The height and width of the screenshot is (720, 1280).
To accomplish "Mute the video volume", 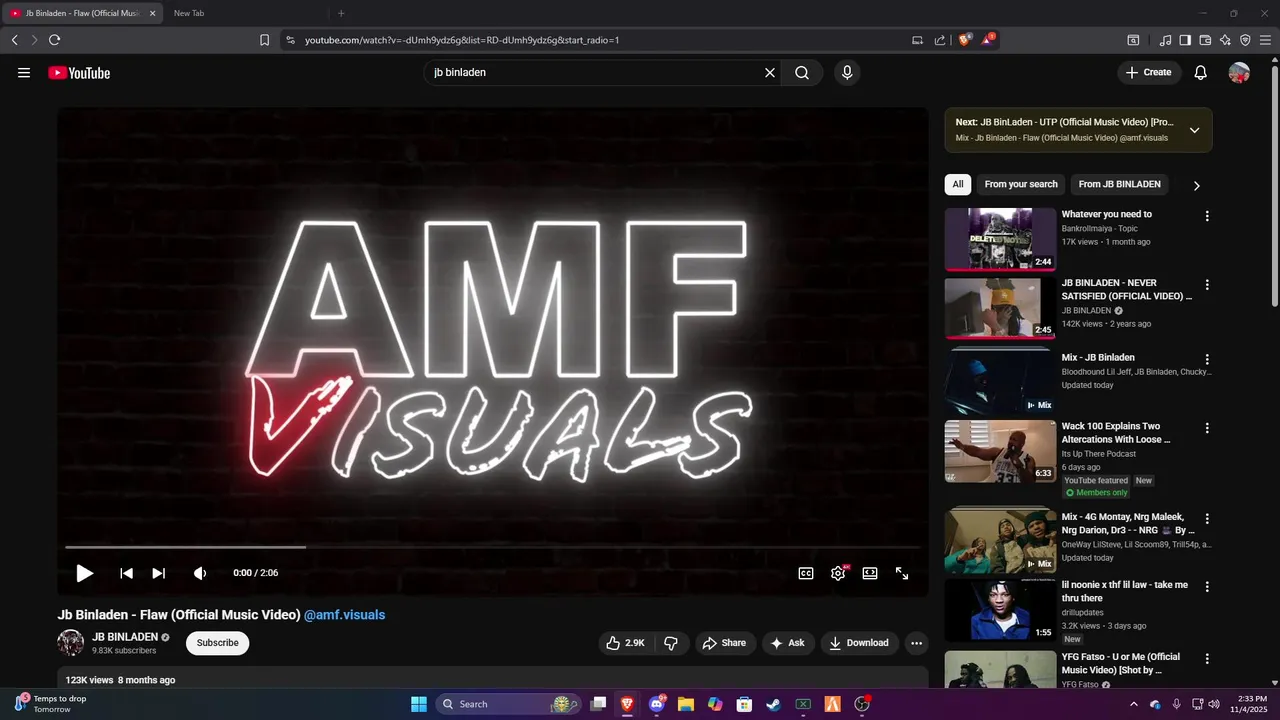I will tap(200, 573).
